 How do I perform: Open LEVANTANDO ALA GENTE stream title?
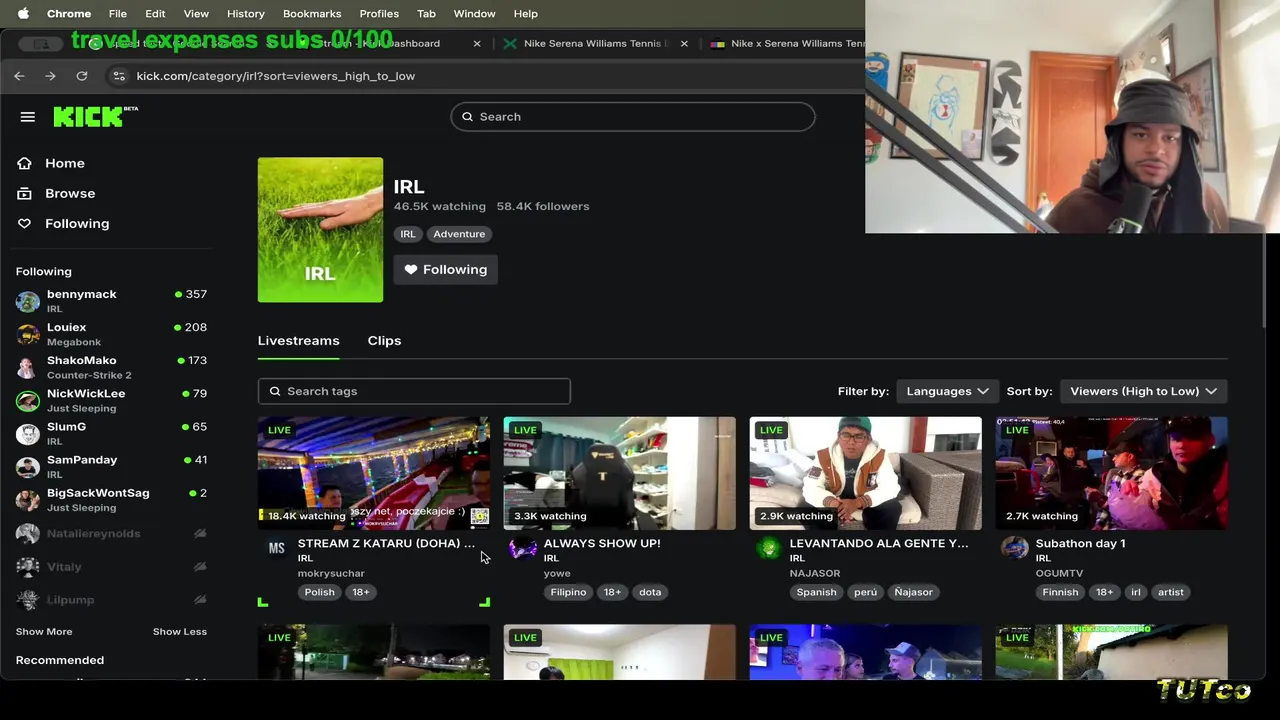[x=879, y=543]
